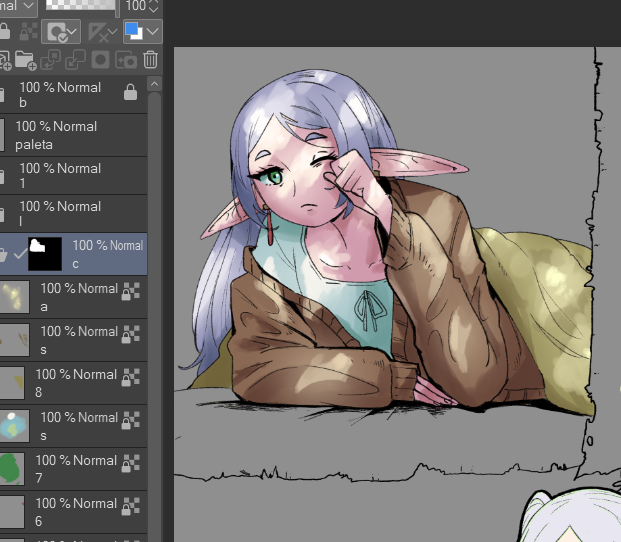Click the thumbnail of layer 6
Image resolution: width=621 pixels, height=542 pixels.
(12, 512)
